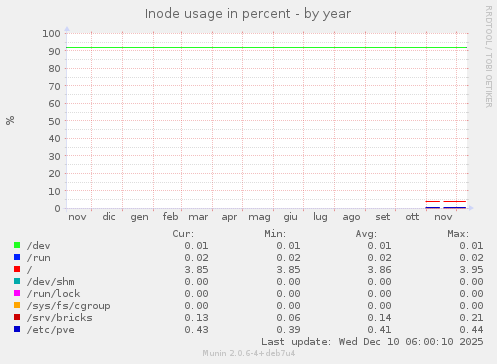Click the x-axis month label 'gen'
Viewport: 497px width, 364px height.
tap(139, 217)
